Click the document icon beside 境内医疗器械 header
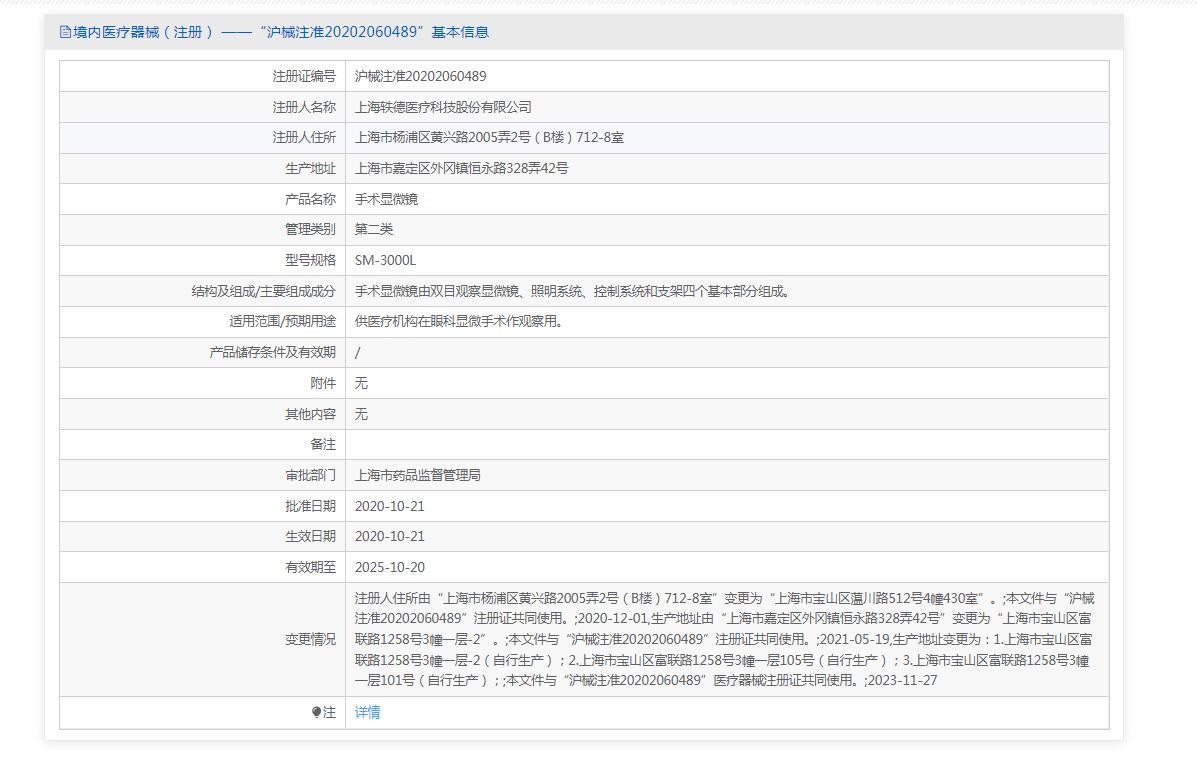1197x761 pixels. tap(66, 32)
